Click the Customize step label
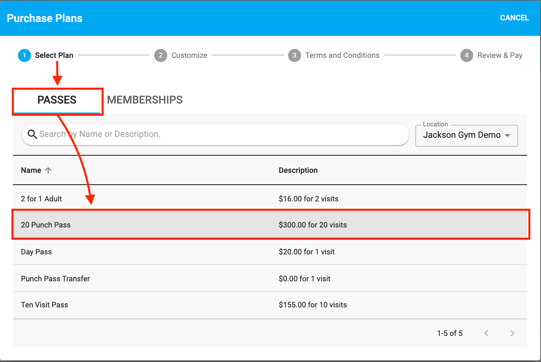 pos(189,56)
